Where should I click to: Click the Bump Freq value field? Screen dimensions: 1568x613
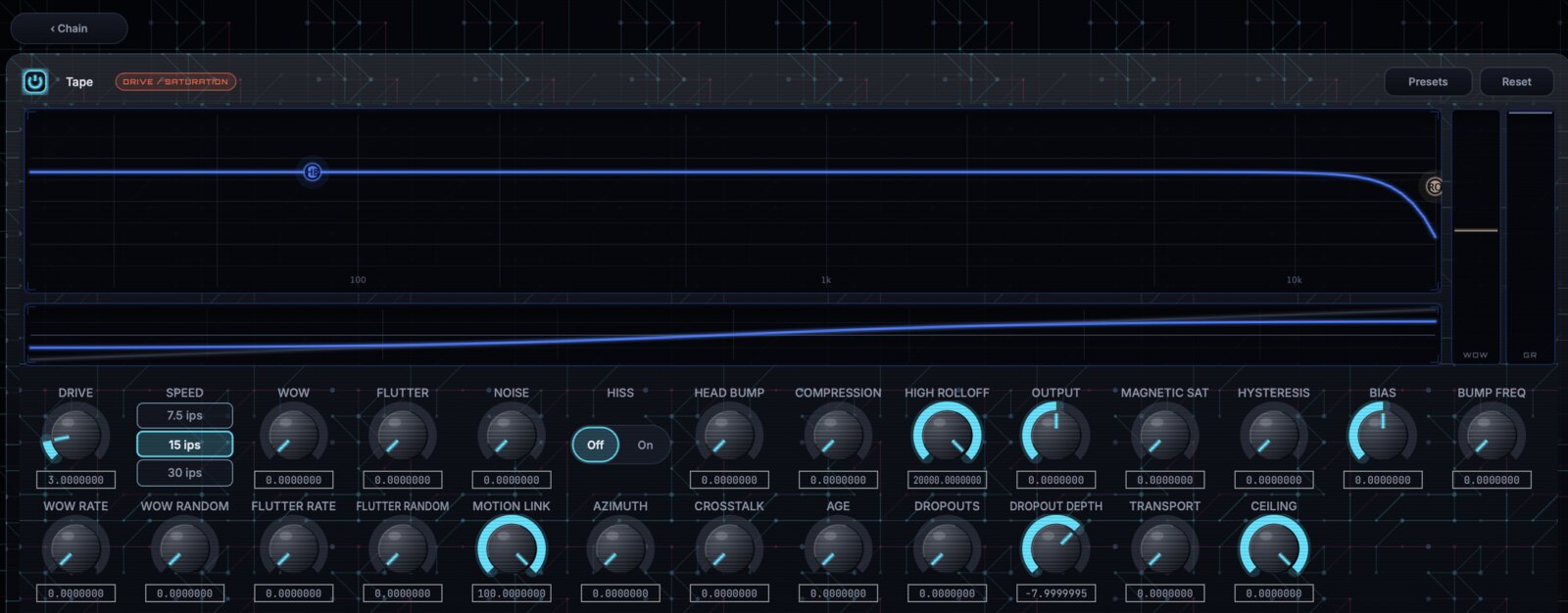(1491, 480)
